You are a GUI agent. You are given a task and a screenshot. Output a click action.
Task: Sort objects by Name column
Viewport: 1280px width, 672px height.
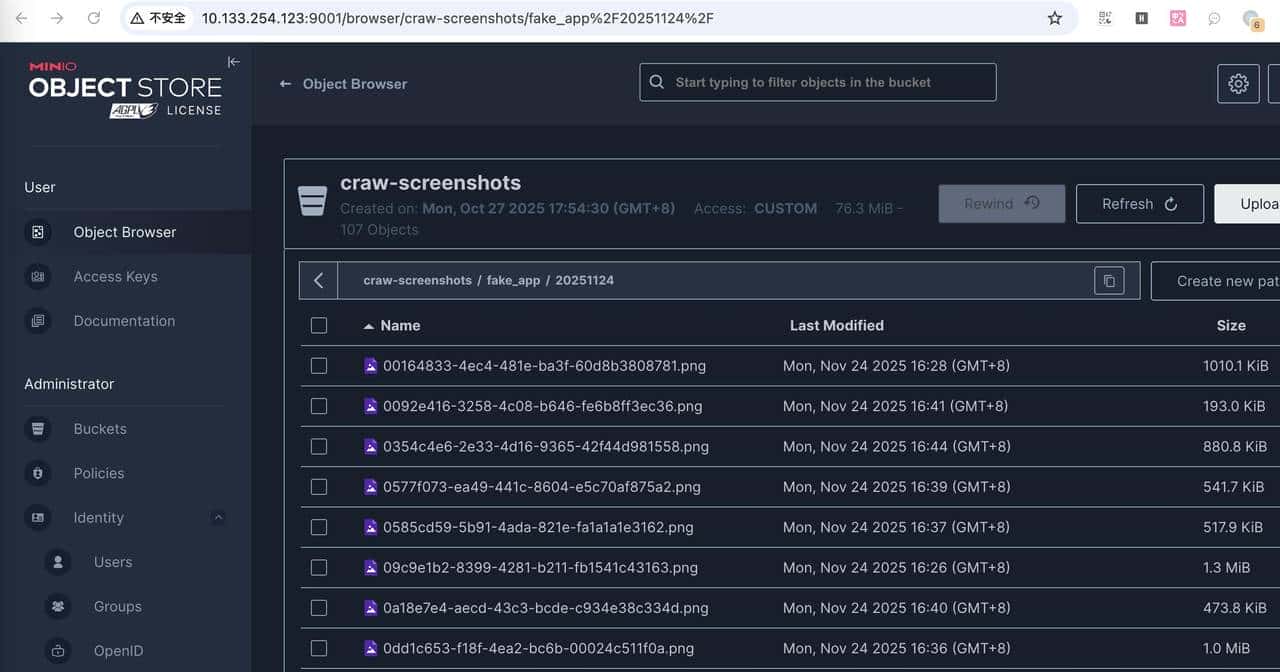(392, 325)
